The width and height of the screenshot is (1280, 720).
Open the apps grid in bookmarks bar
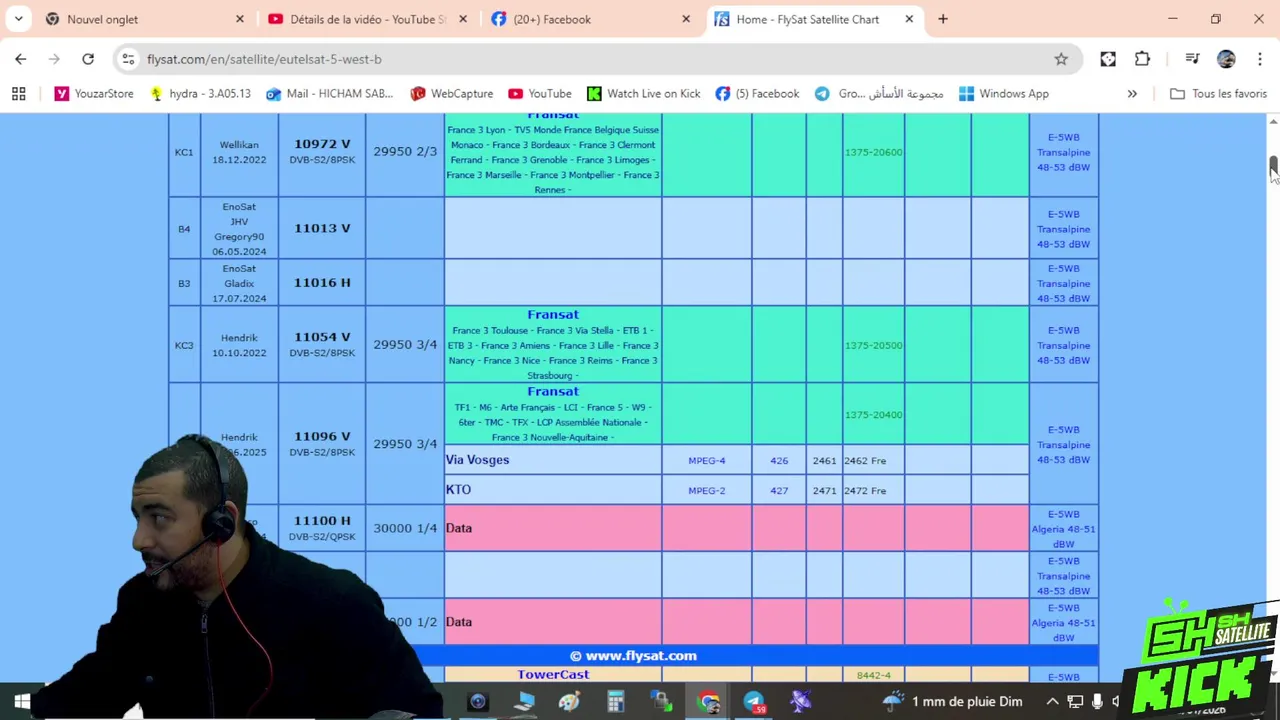click(18, 94)
